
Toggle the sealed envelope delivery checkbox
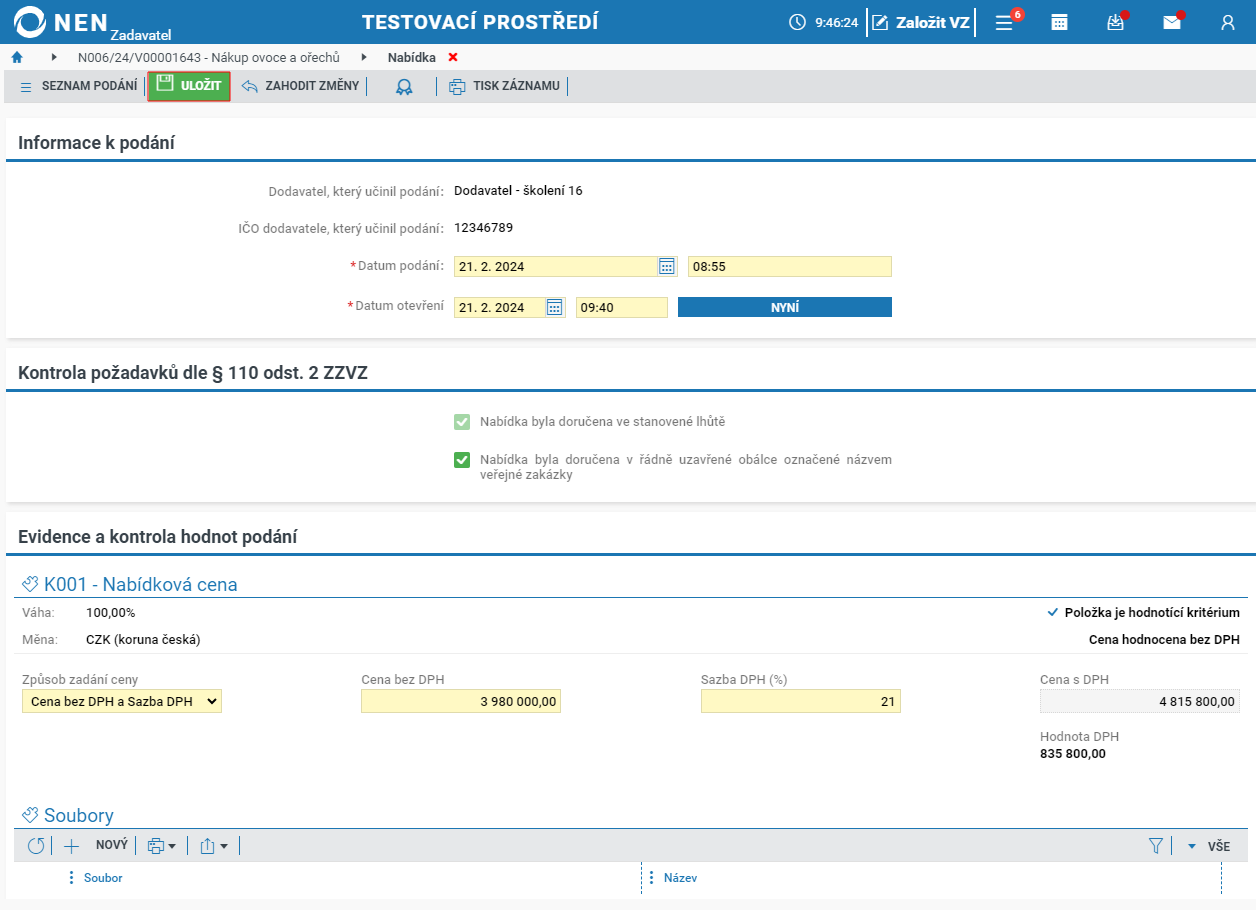[x=462, y=460]
